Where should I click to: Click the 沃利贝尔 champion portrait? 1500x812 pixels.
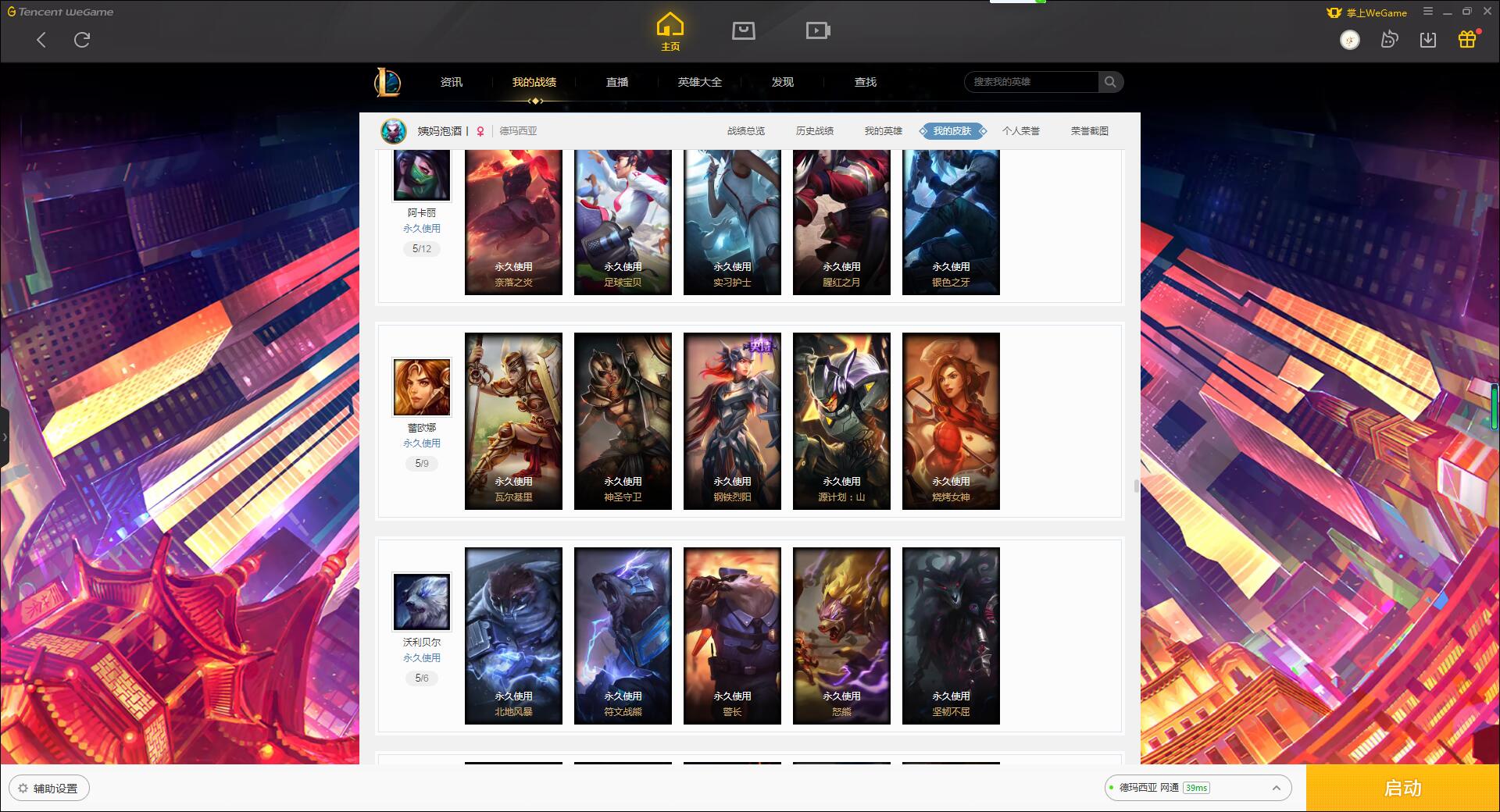pos(422,602)
